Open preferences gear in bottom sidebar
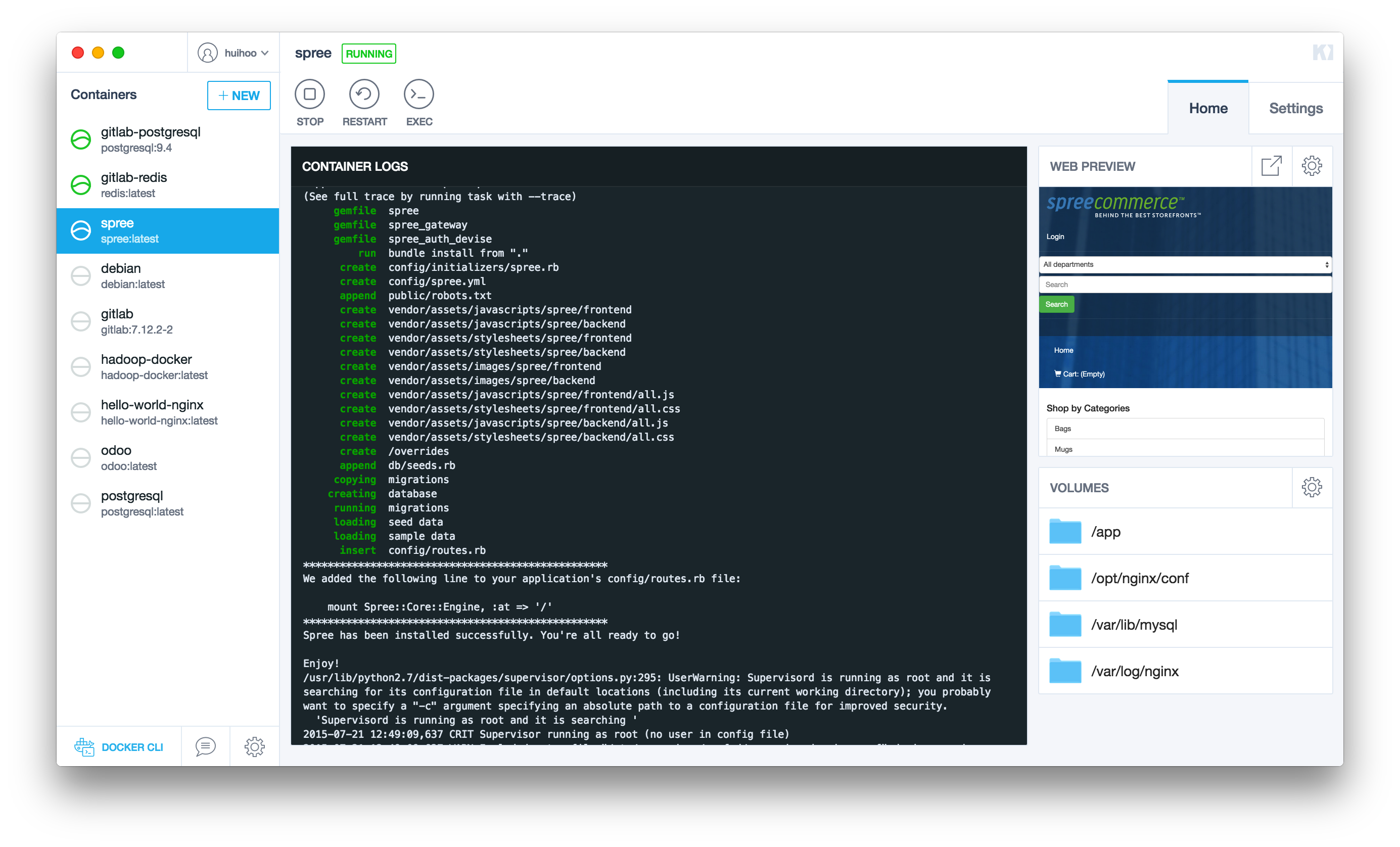The height and width of the screenshot is (847, 1400). [254, 746]
